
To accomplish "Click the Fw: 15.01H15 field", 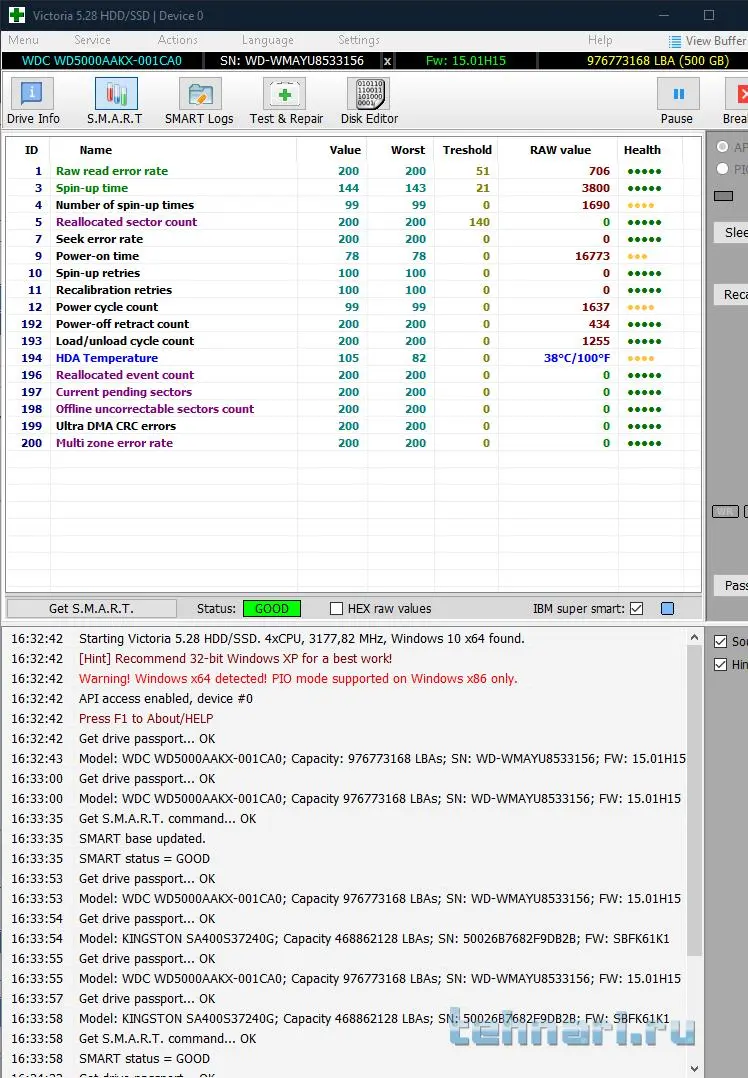I will [x=465, y=61].
